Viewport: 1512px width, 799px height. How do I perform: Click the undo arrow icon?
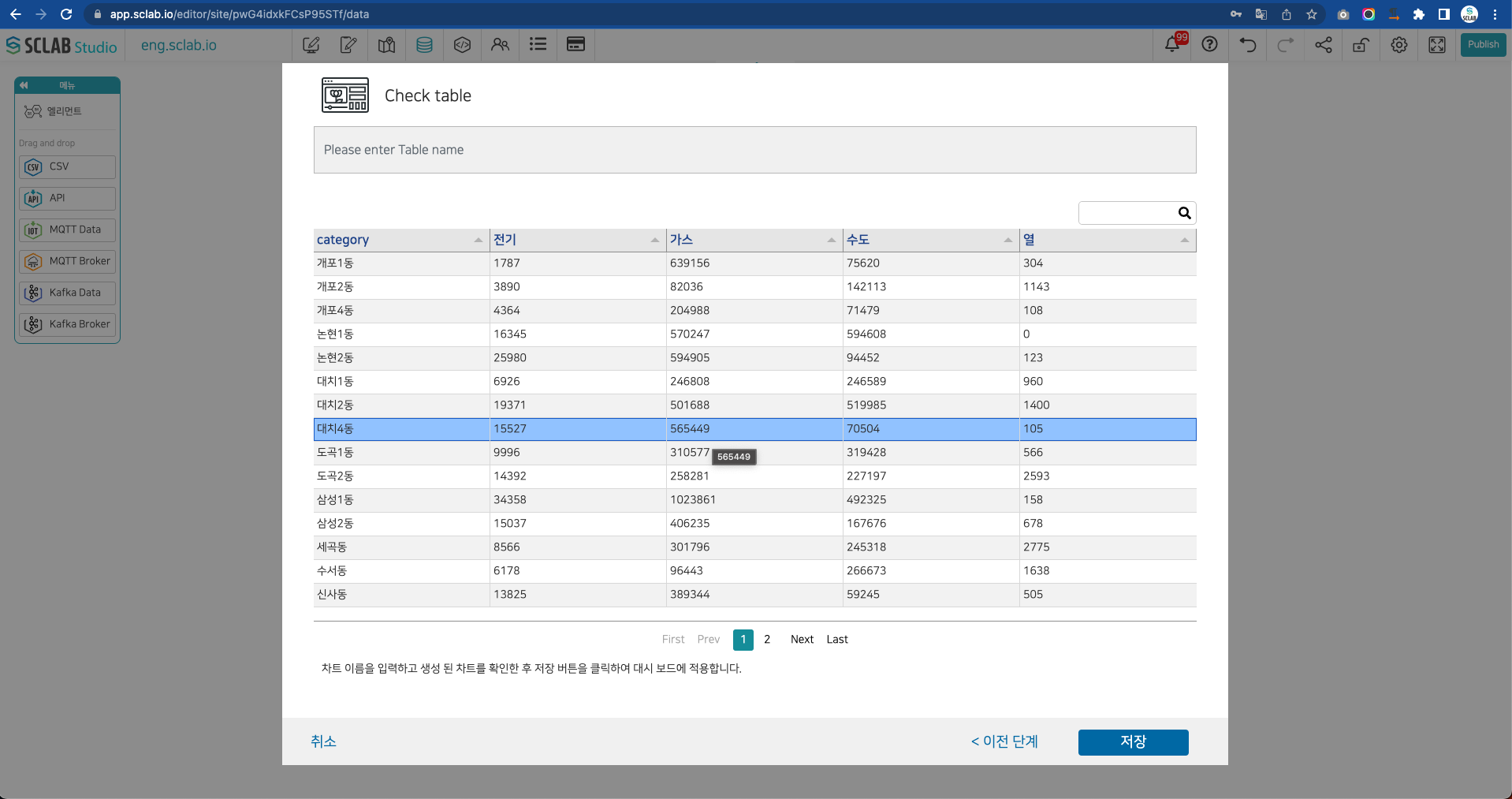coord(1248,45)
